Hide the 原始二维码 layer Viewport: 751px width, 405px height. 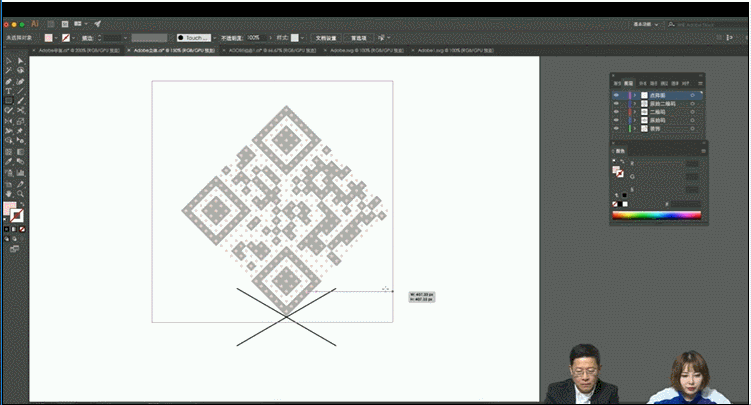point(616,103)
